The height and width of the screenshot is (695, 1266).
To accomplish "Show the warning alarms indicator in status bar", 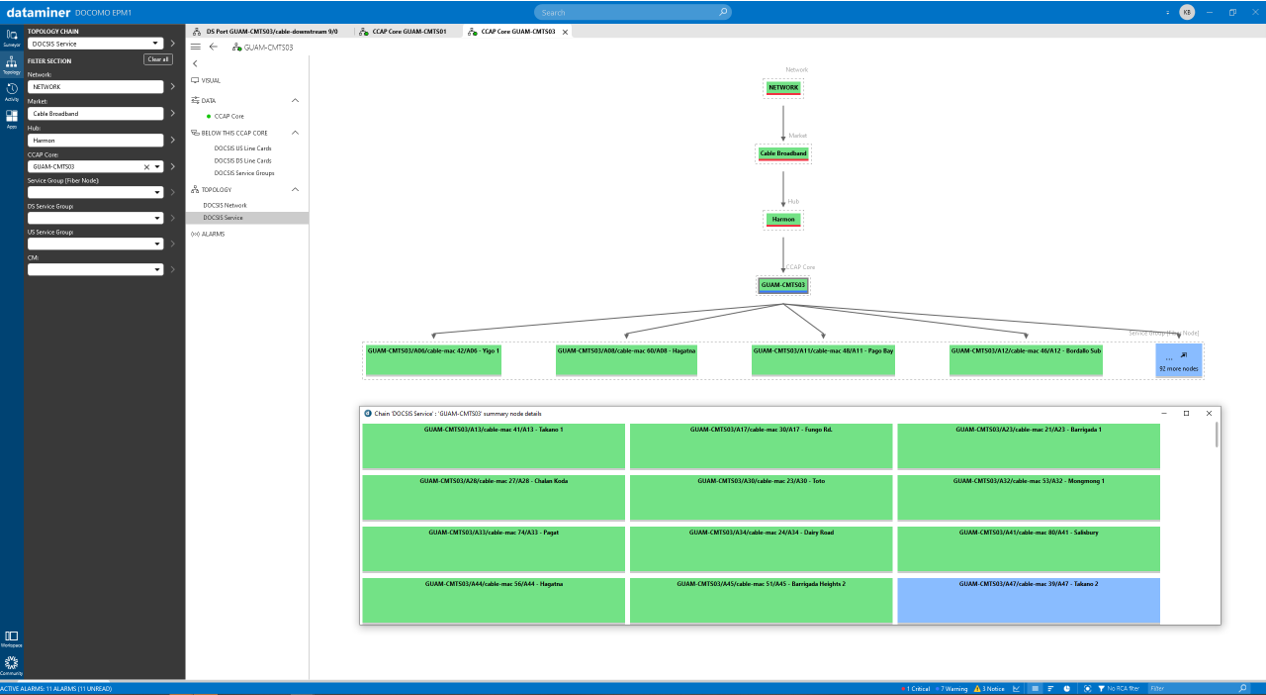I will point(951,688).
